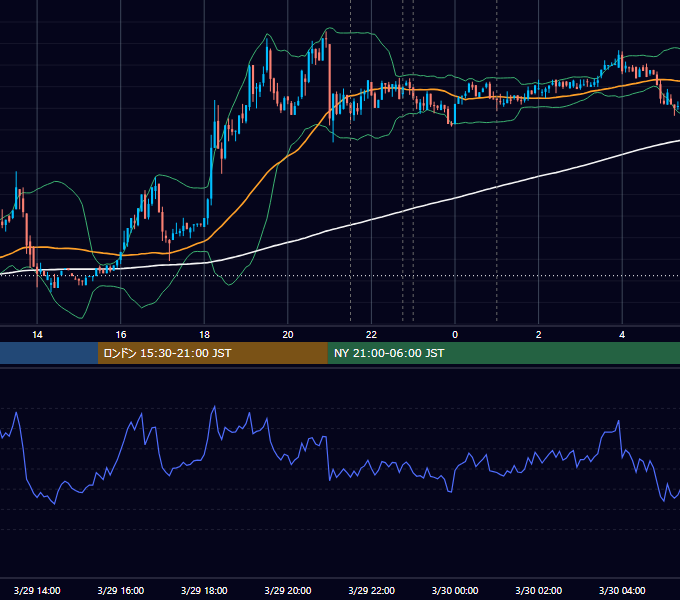The height and width of the screenshot is (600, 680).
Task: Click the '3/29 16:00' date label
Action: click(x=121, y=590)
